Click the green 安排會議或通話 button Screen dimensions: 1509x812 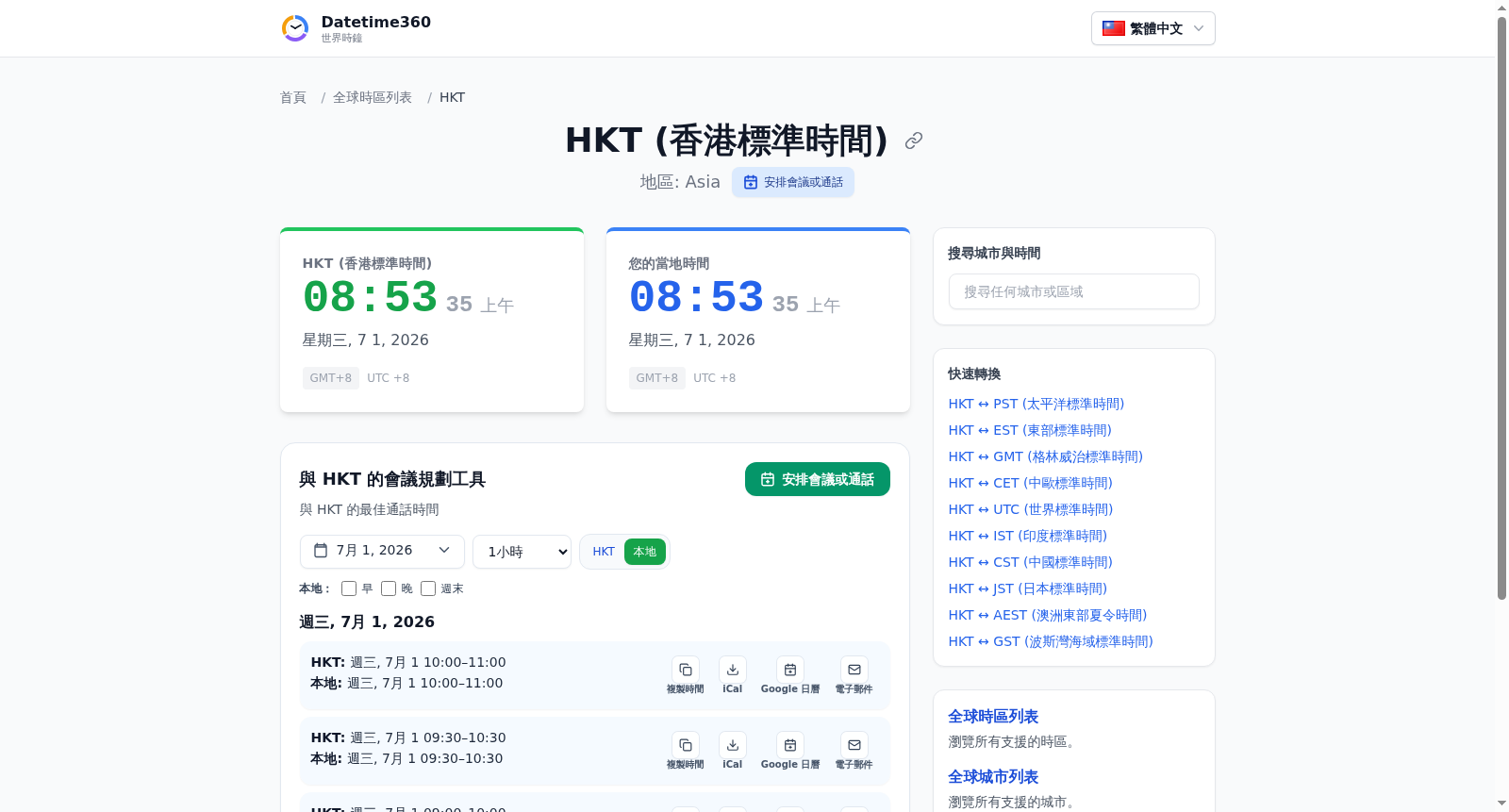[818, 479]
